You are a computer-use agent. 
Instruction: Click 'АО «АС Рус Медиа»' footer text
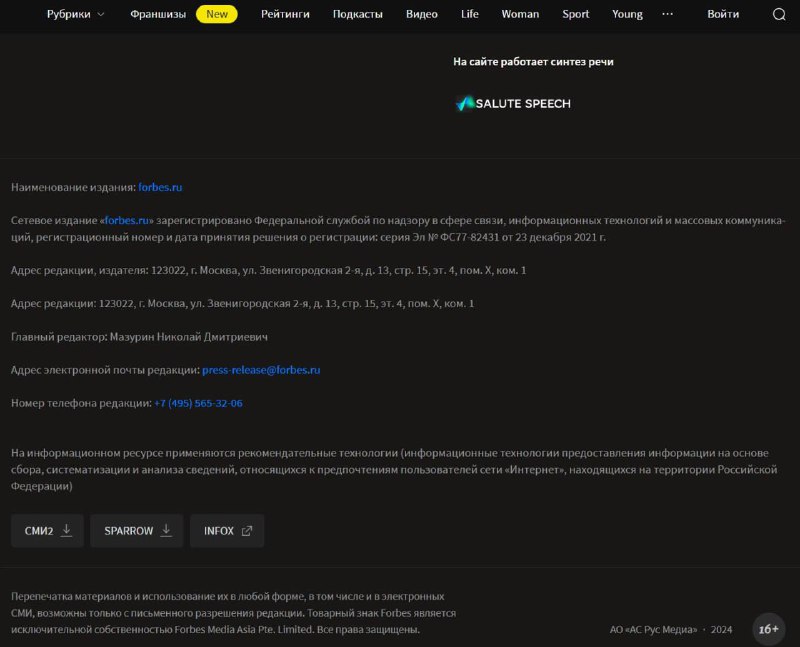(x=653, y=630)
